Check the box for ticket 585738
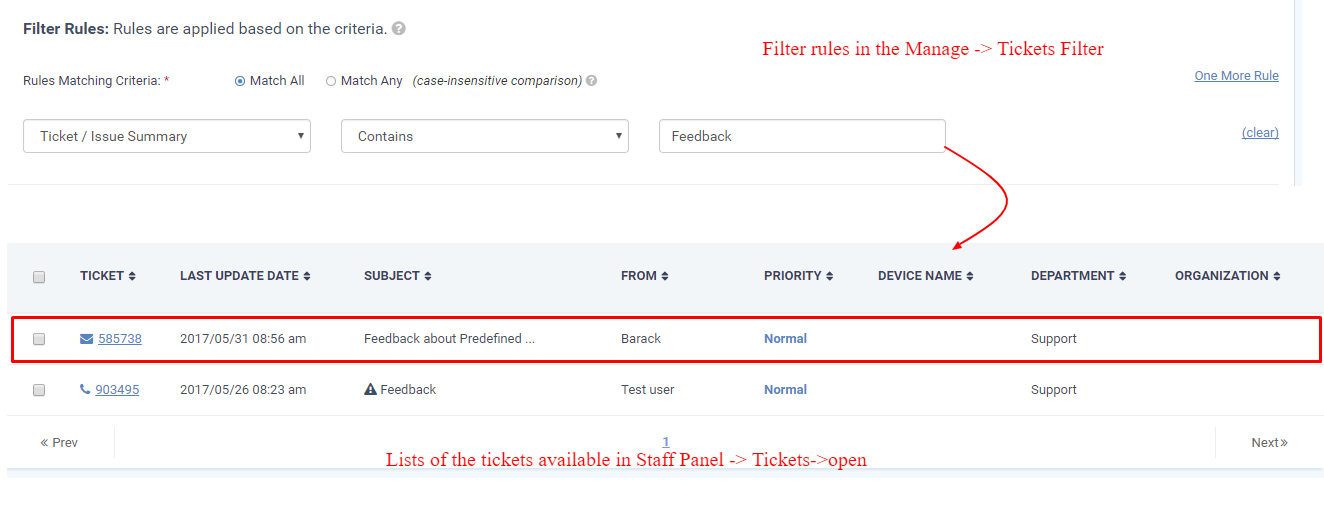The height and width of the screenshot is (505, 1324). [39, 339]
